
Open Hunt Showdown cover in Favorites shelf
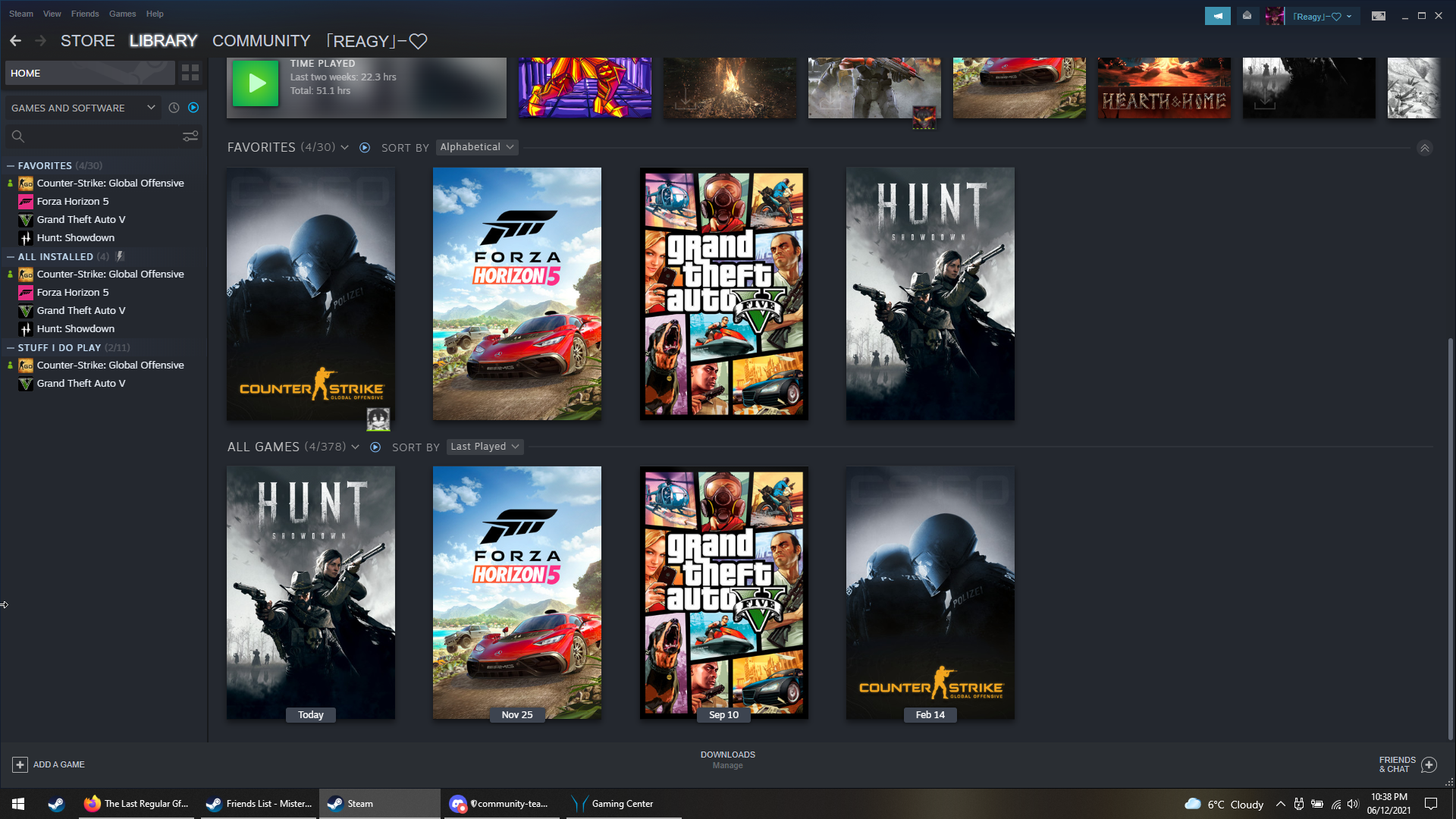(930, 293)
